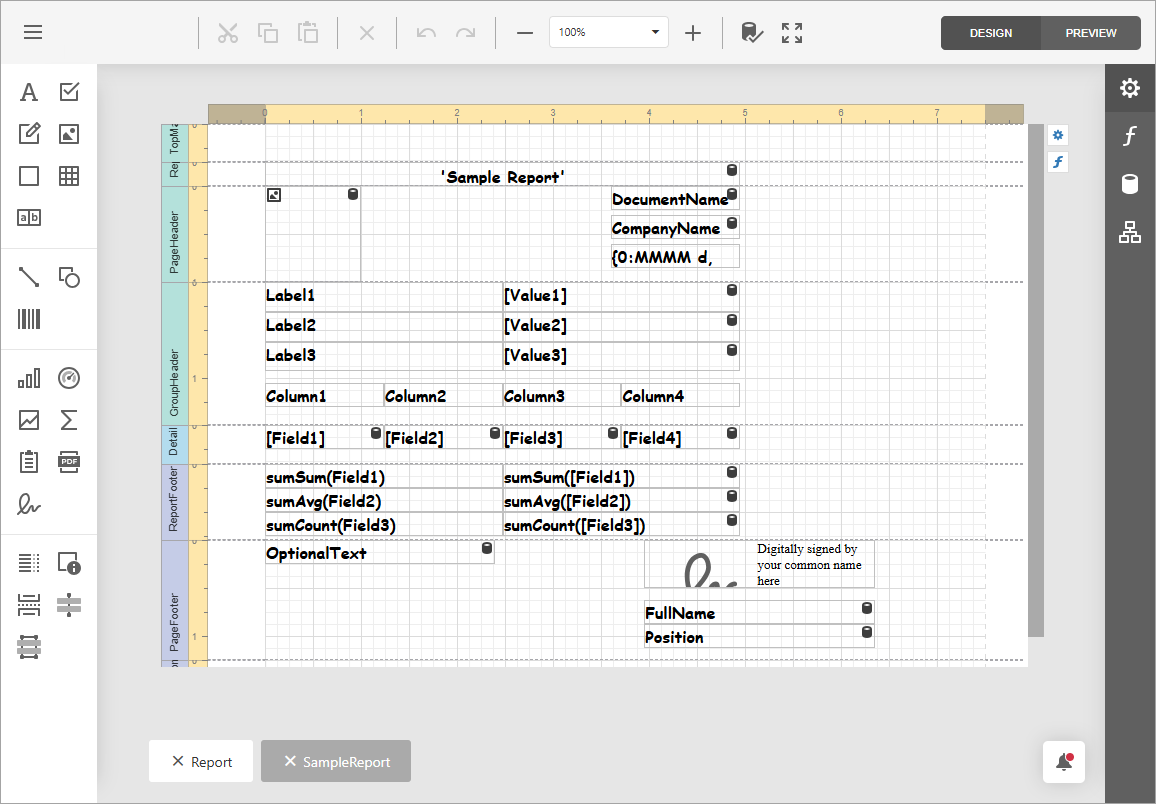Select the OptionalText label
Image resolution: width=1156 pixels, height=804 pixels.
coord(380,553)
